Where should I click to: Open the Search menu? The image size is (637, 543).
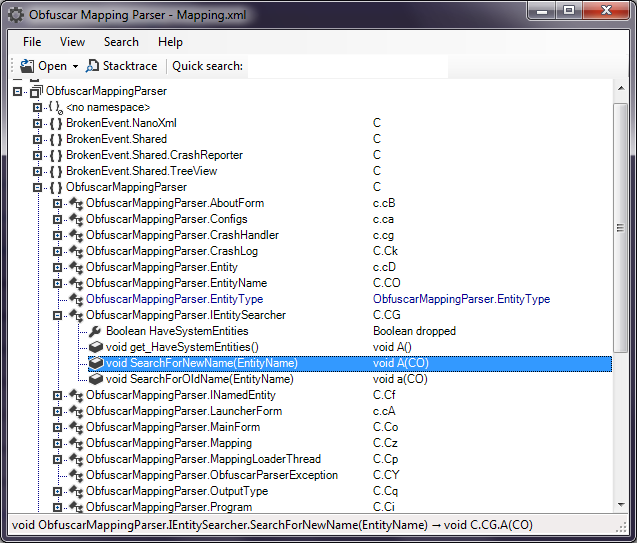pyautogui.click(x=121, y=42)
